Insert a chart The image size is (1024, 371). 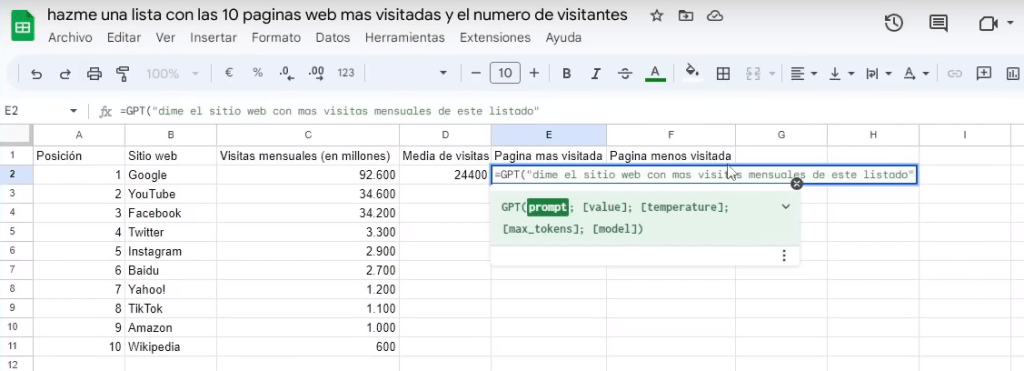[1014, 73]
